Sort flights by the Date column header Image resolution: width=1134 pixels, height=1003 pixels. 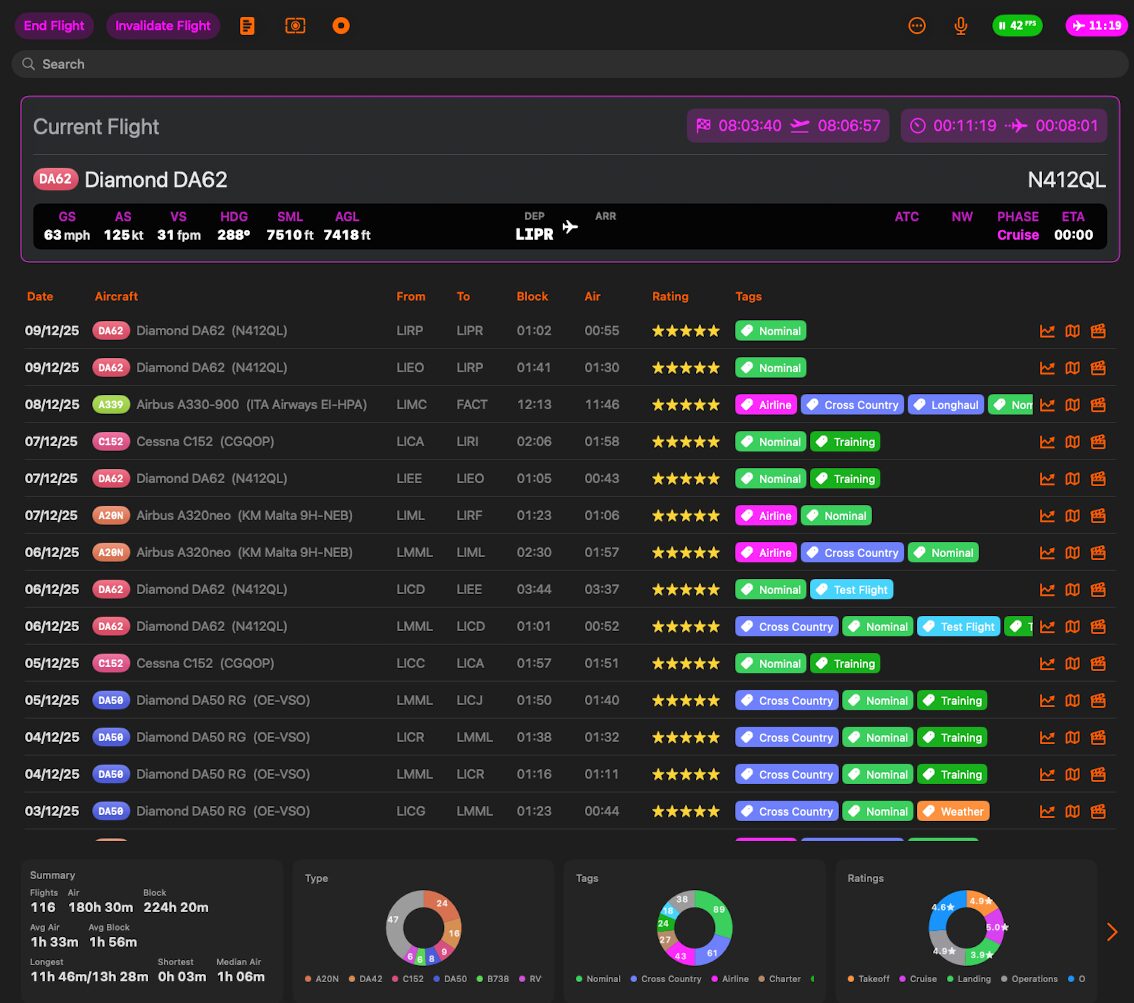[x=40, y=297]
